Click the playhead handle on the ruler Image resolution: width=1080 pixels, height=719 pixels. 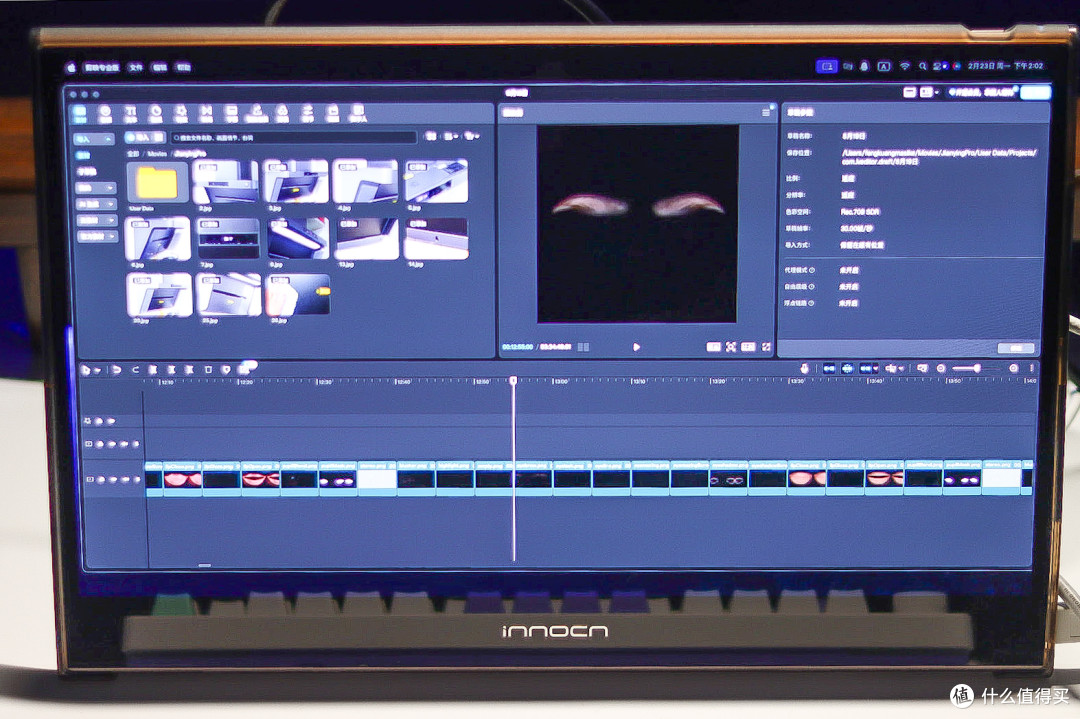coord(513,380)
